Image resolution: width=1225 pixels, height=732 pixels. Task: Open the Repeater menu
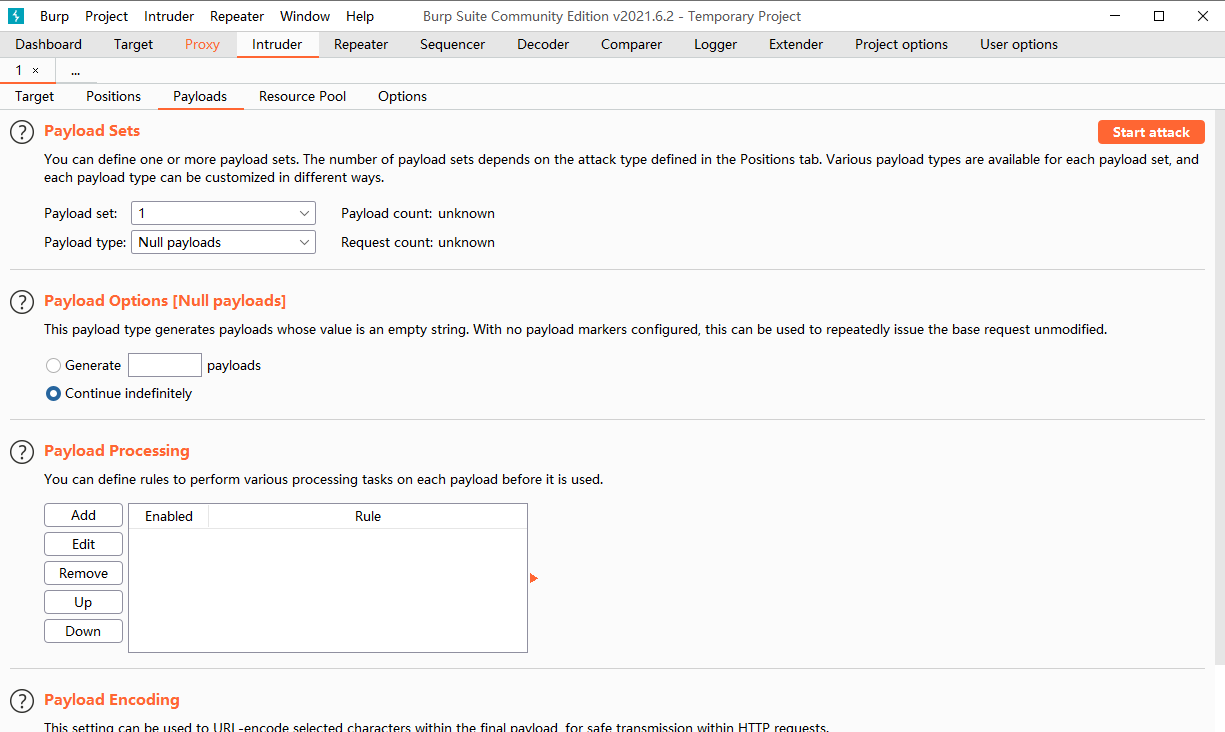tap(237, 16)
